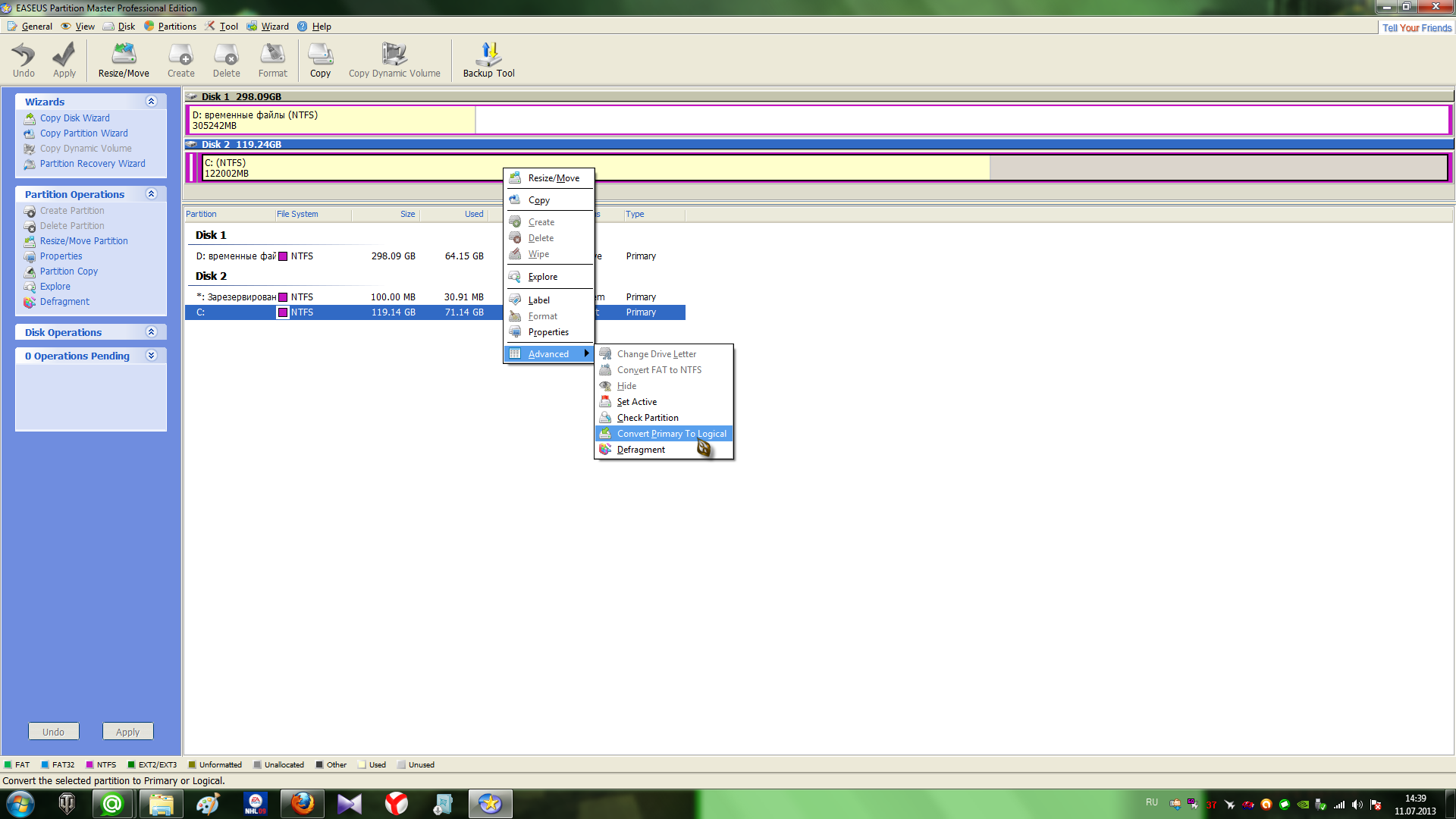Click the Undo button at sidebar bottom
Screen dimensions: 1456x819
click(x=53, y=732)
